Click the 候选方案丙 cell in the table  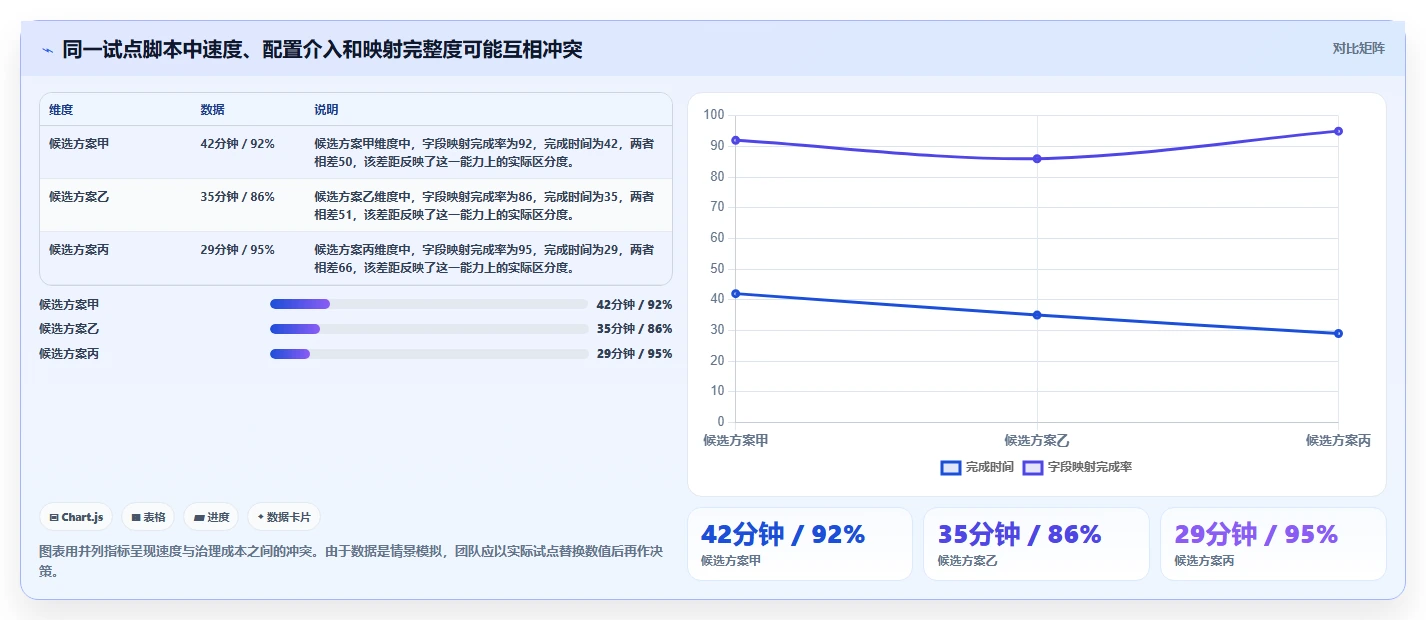79,249
